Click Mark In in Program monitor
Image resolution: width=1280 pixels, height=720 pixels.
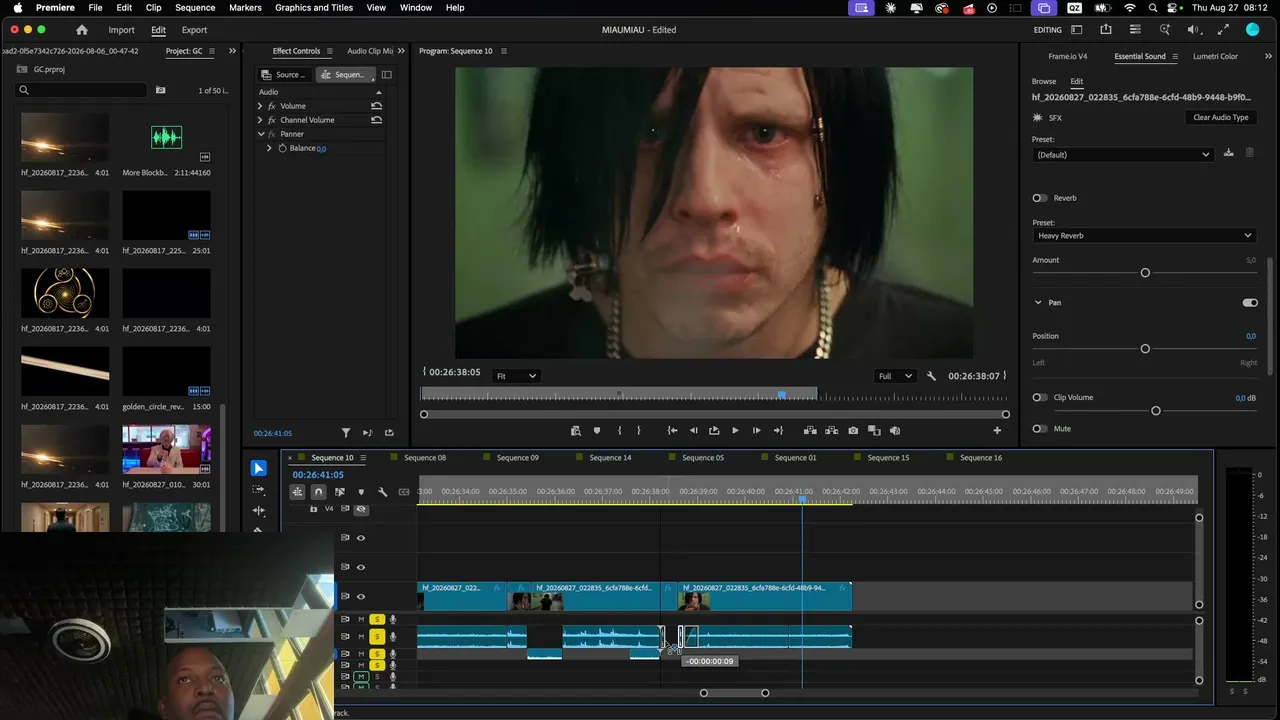tap(620, 431)
